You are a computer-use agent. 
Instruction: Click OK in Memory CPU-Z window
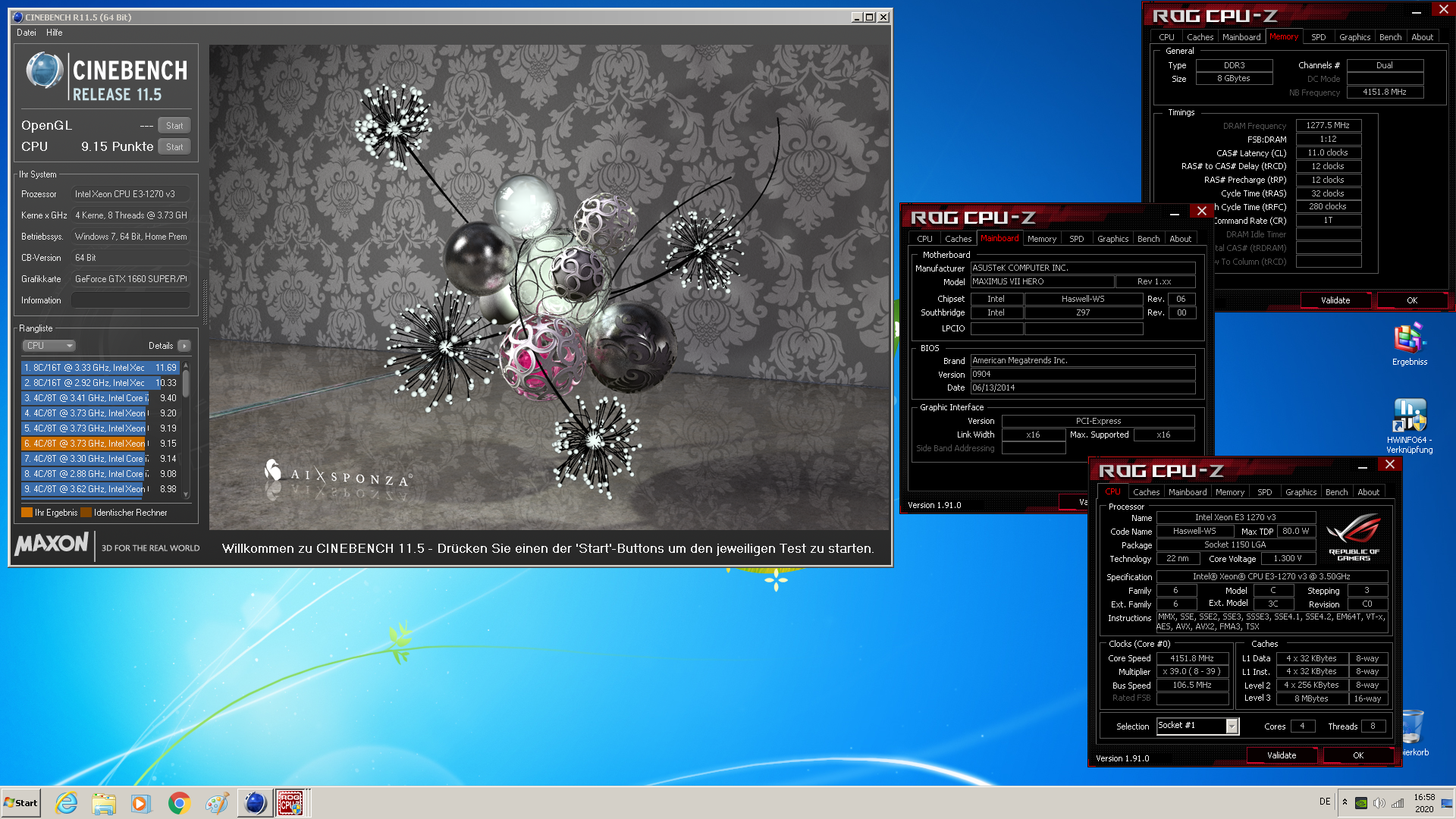point(1411,300)
